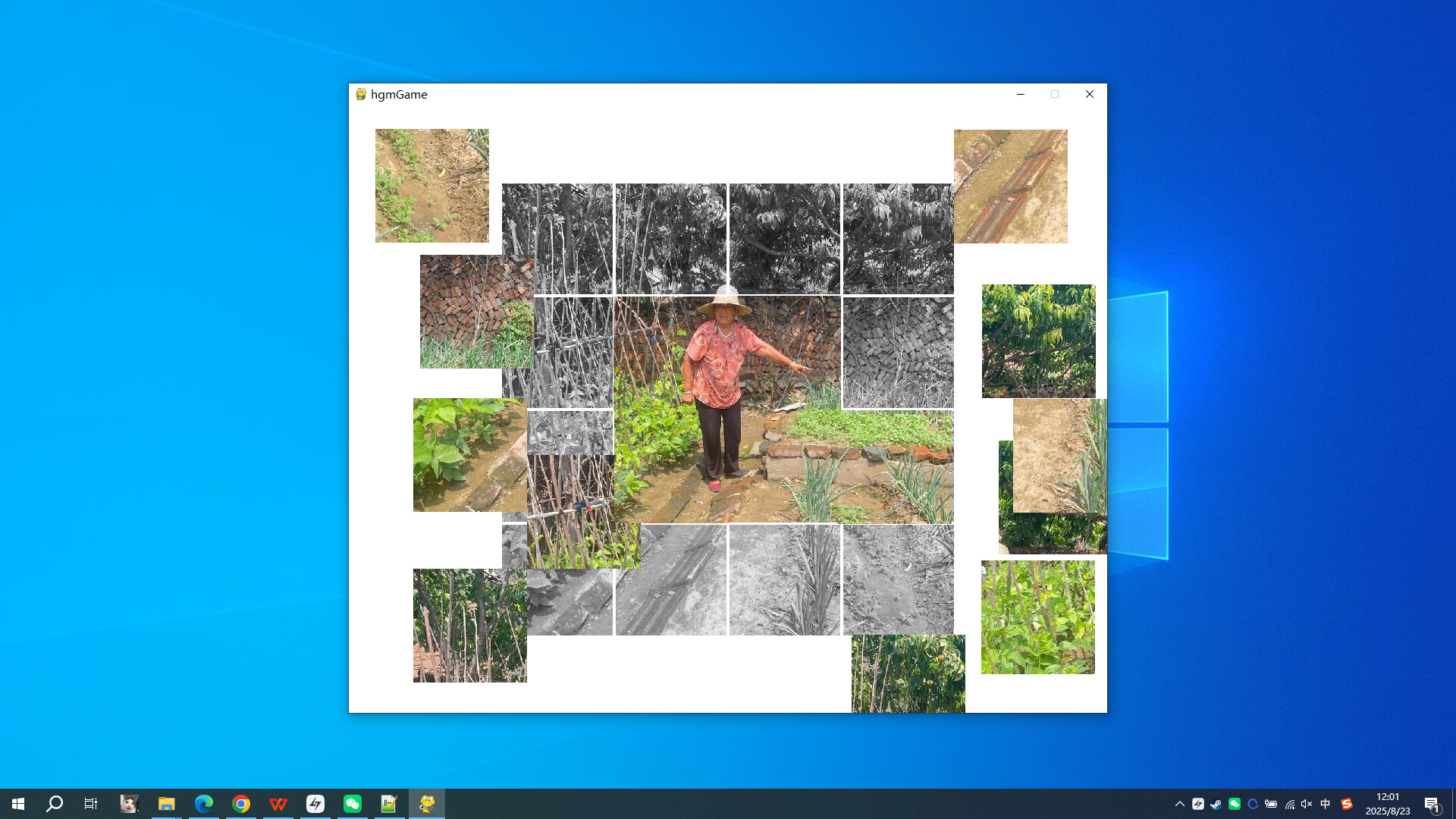The image size is (1456, 819).
Task: Click the hgmGame pygame taskbar icon
Action: (x=427, y=804)
